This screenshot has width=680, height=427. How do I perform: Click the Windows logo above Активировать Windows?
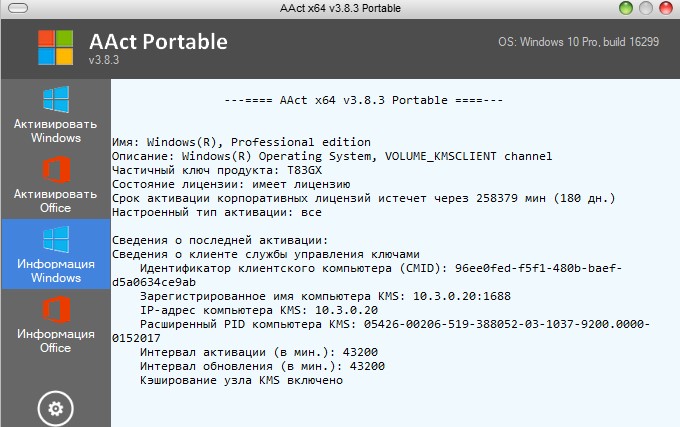pos(55,100)
